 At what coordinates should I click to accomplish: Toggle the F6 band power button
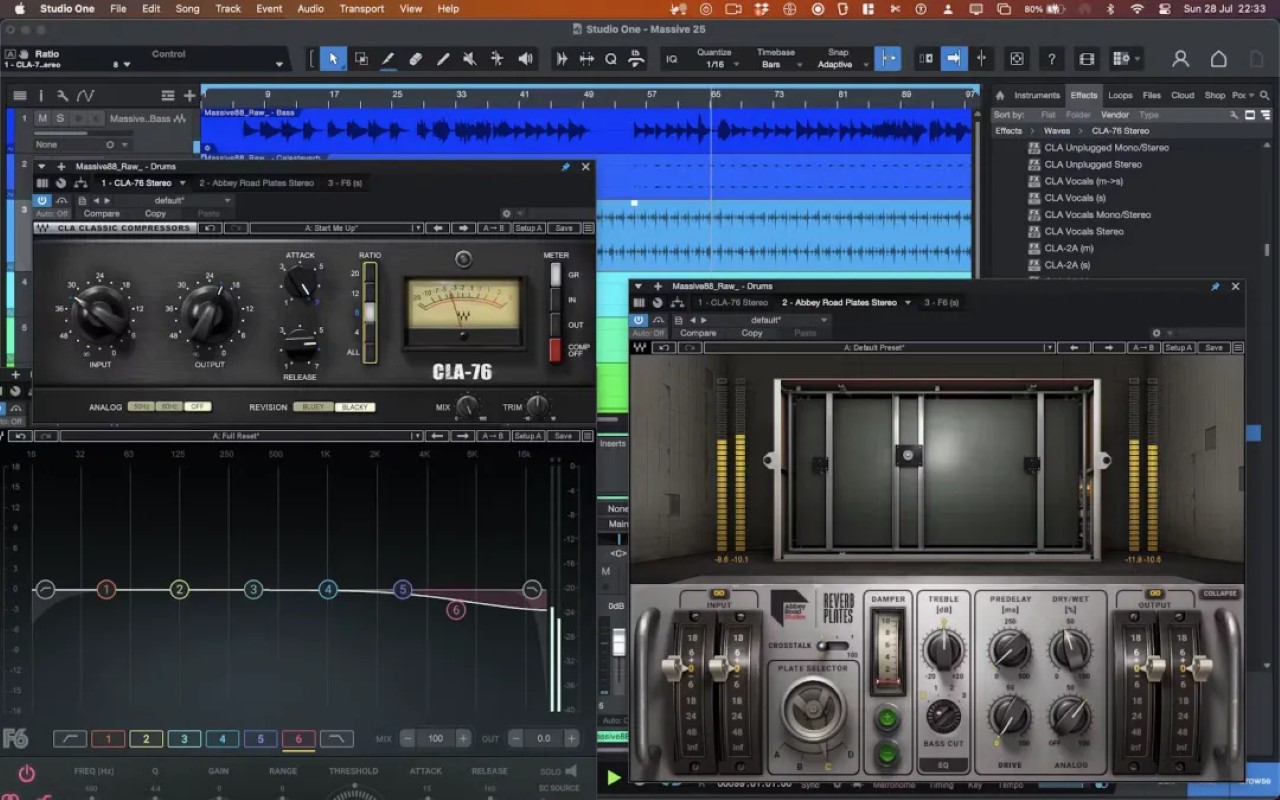pyautogui.click(x=26, y=773)
